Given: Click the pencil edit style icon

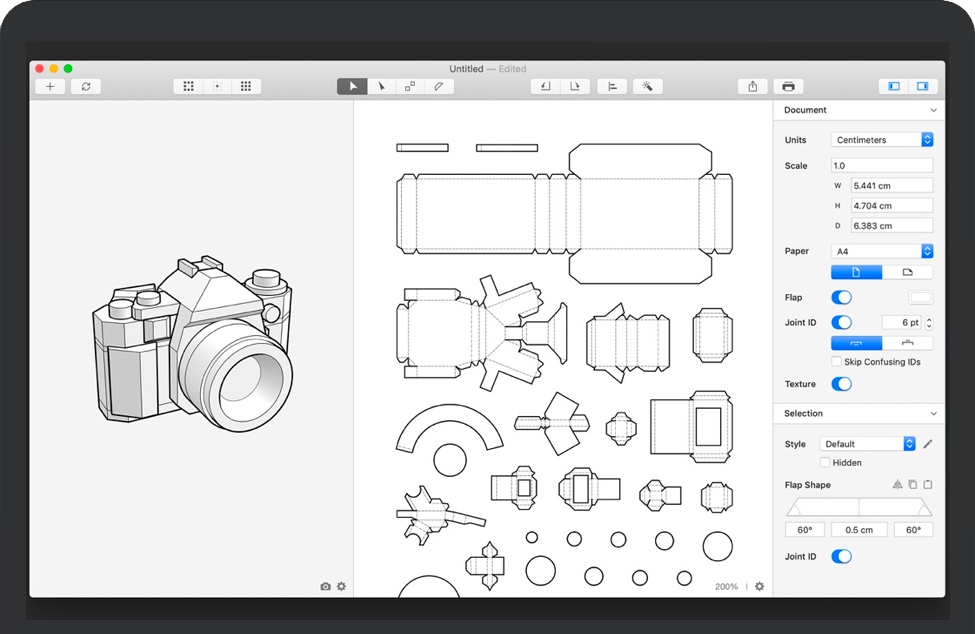Looking at the screenshot, I should [x=927, y=444].
